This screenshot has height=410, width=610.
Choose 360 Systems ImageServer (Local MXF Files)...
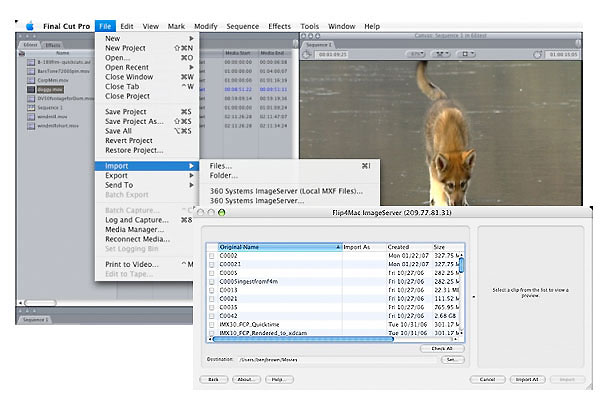290,191
